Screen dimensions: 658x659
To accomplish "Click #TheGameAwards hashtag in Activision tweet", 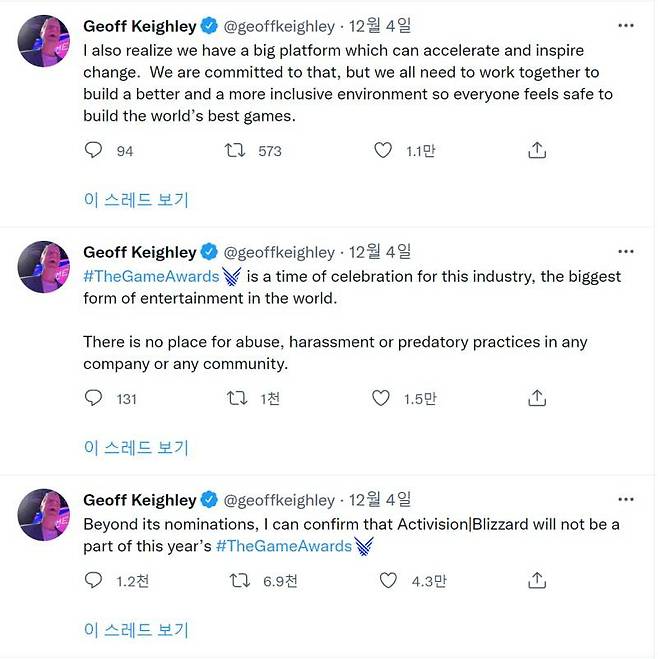I will [x=284, y=546].
